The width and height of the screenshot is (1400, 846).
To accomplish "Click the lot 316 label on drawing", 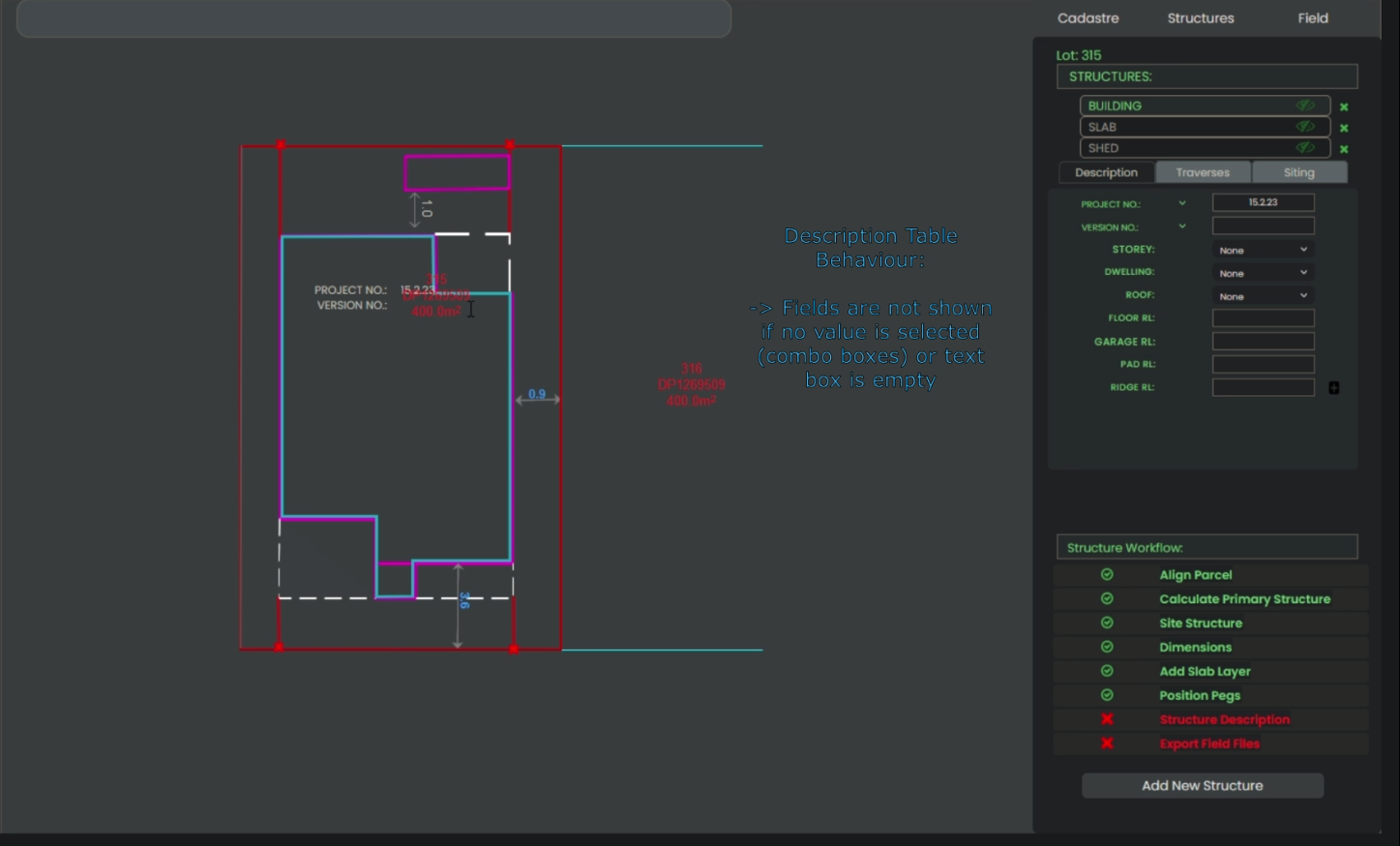I will coord(691,384).
